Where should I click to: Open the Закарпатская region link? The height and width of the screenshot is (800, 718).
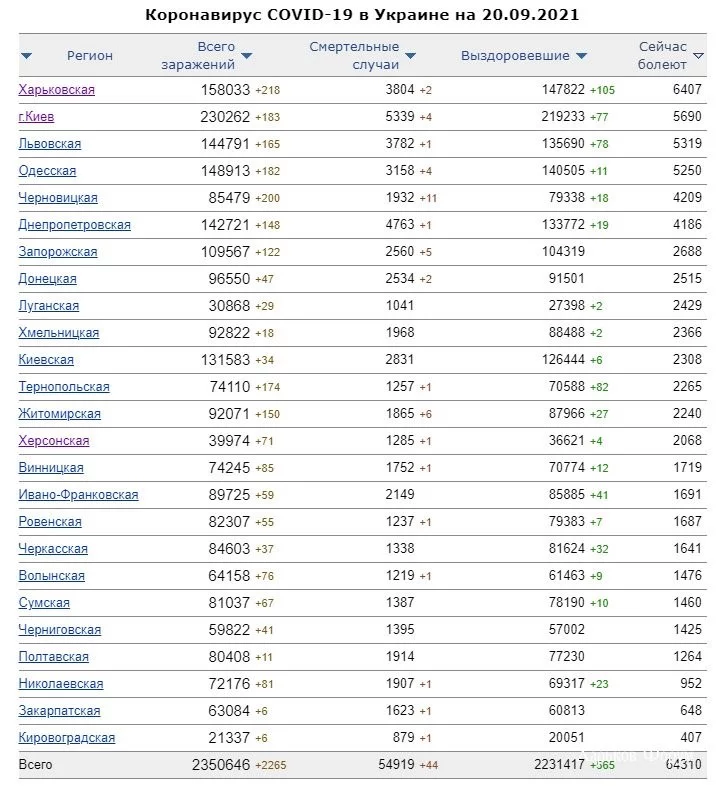59,711
